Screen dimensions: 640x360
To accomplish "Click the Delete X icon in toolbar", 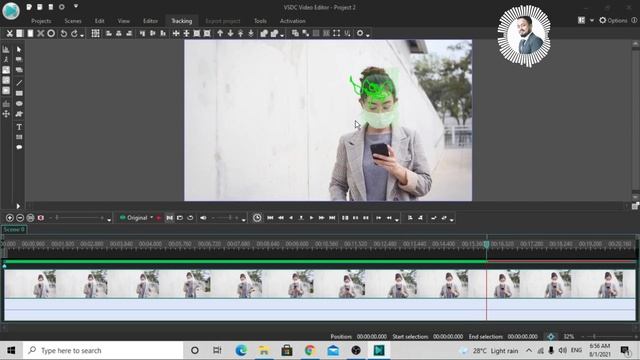I will click(40, 33).
